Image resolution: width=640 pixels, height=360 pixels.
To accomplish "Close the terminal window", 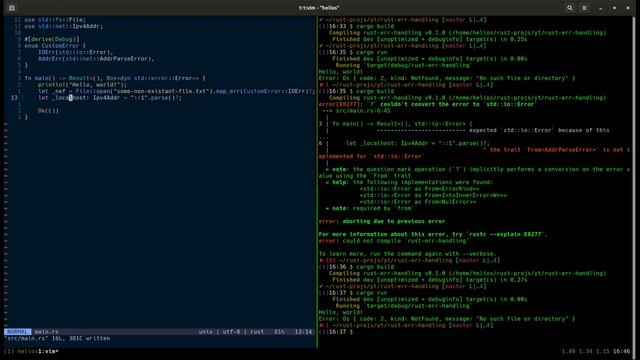I will coord(628,8).
